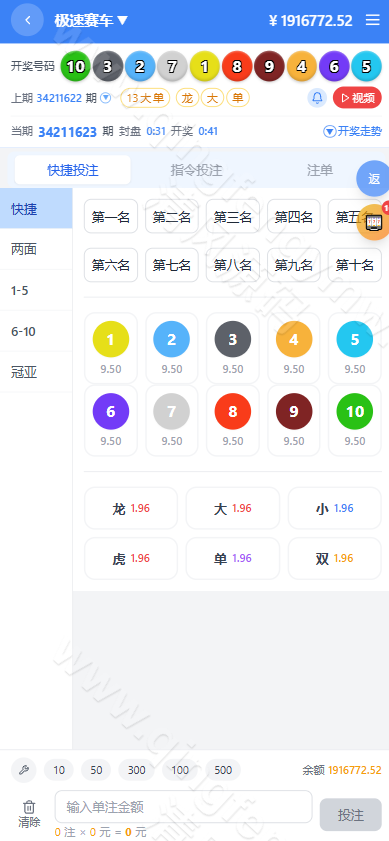The image size is (389, 841).
Task: Toggle the notification bell icon
Action: pos(317,98)
